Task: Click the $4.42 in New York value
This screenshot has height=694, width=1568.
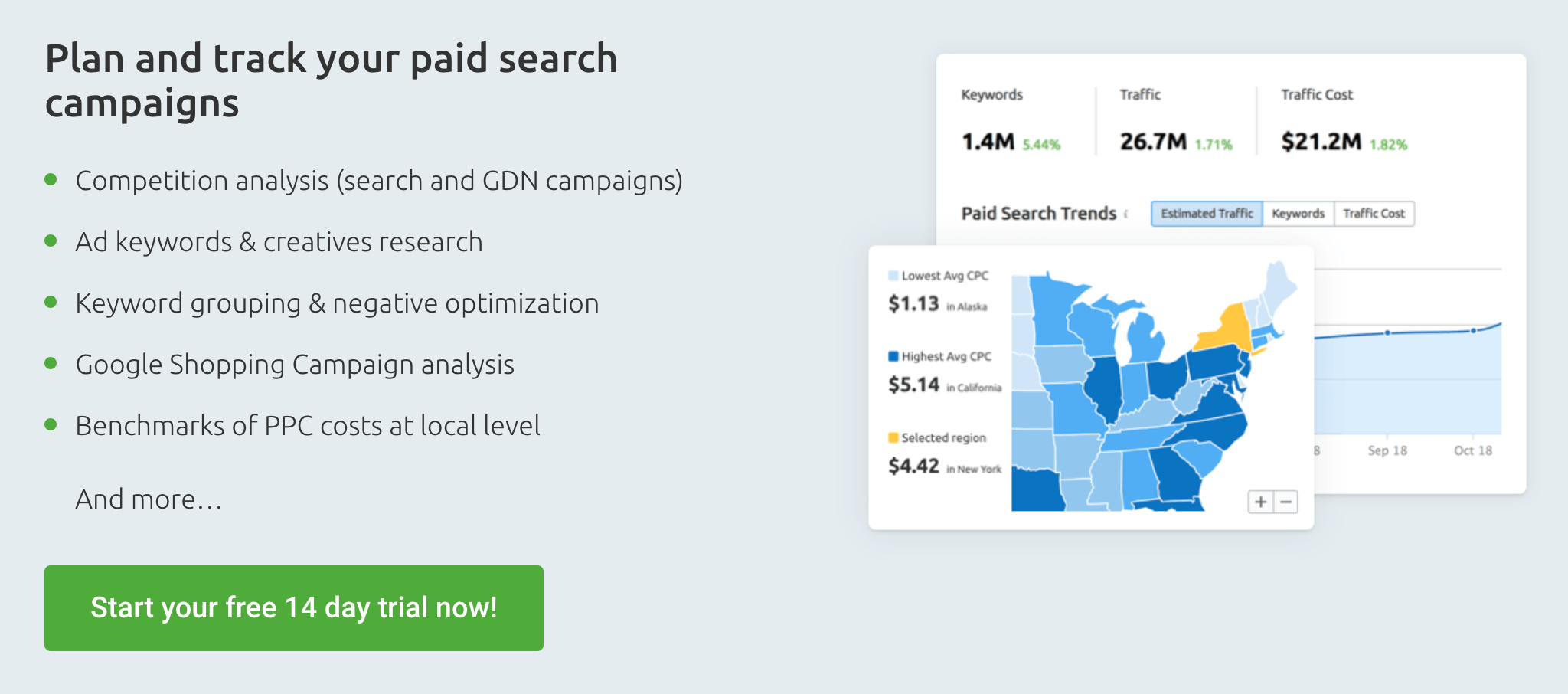Action: coord(913,466)
